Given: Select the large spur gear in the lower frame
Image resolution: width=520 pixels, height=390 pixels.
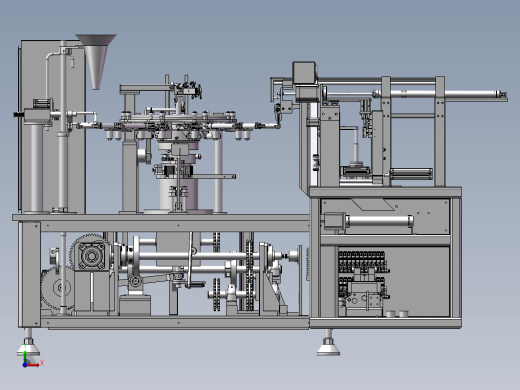Looking at the screenshot, I should [x=57, y=287].
